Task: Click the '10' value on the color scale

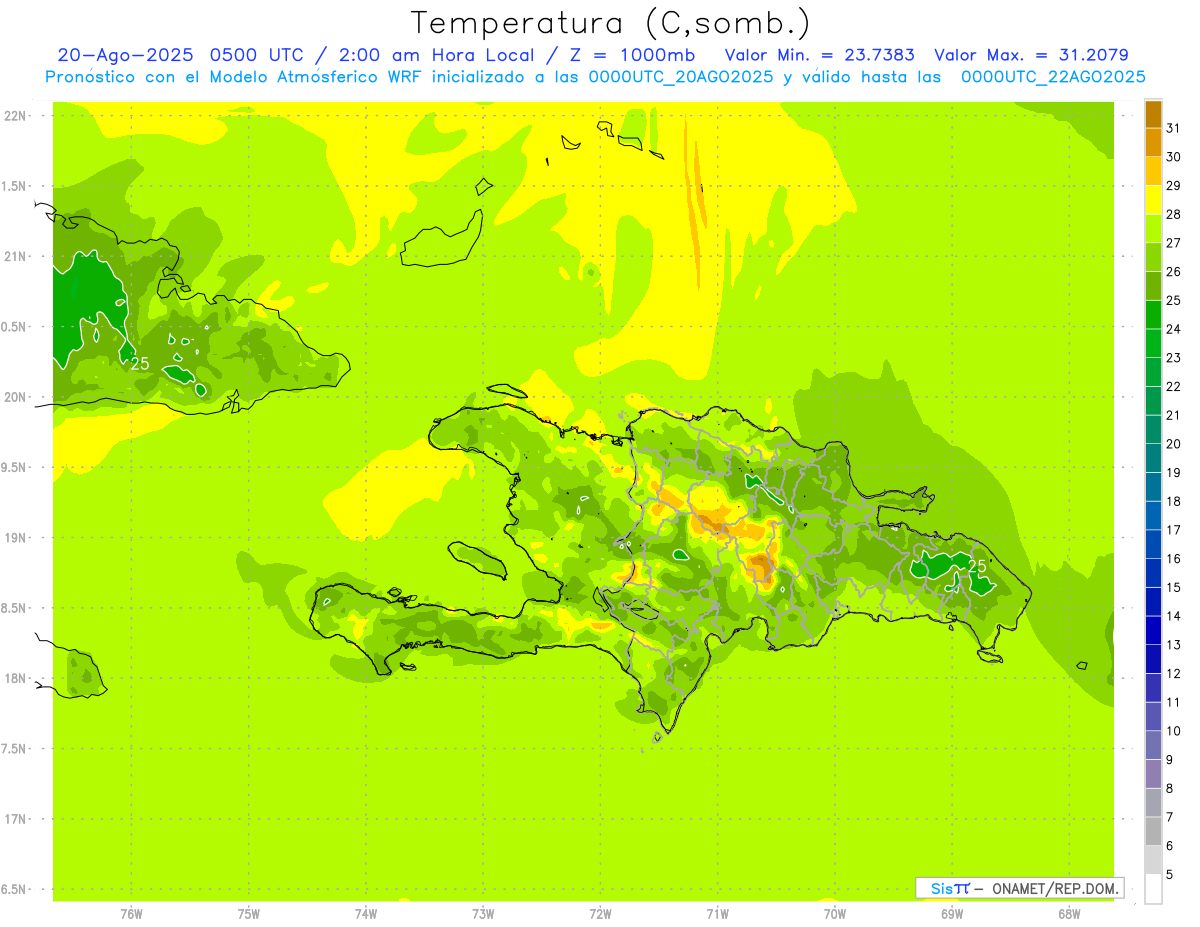Action: click(x=1174, y=731)
